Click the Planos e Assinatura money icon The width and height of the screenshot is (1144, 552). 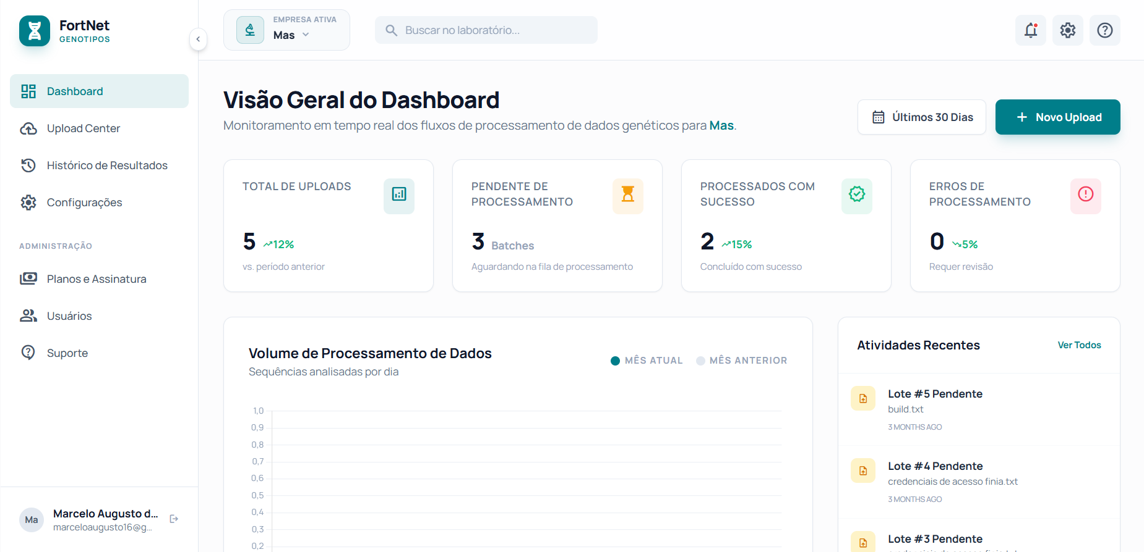28,279
